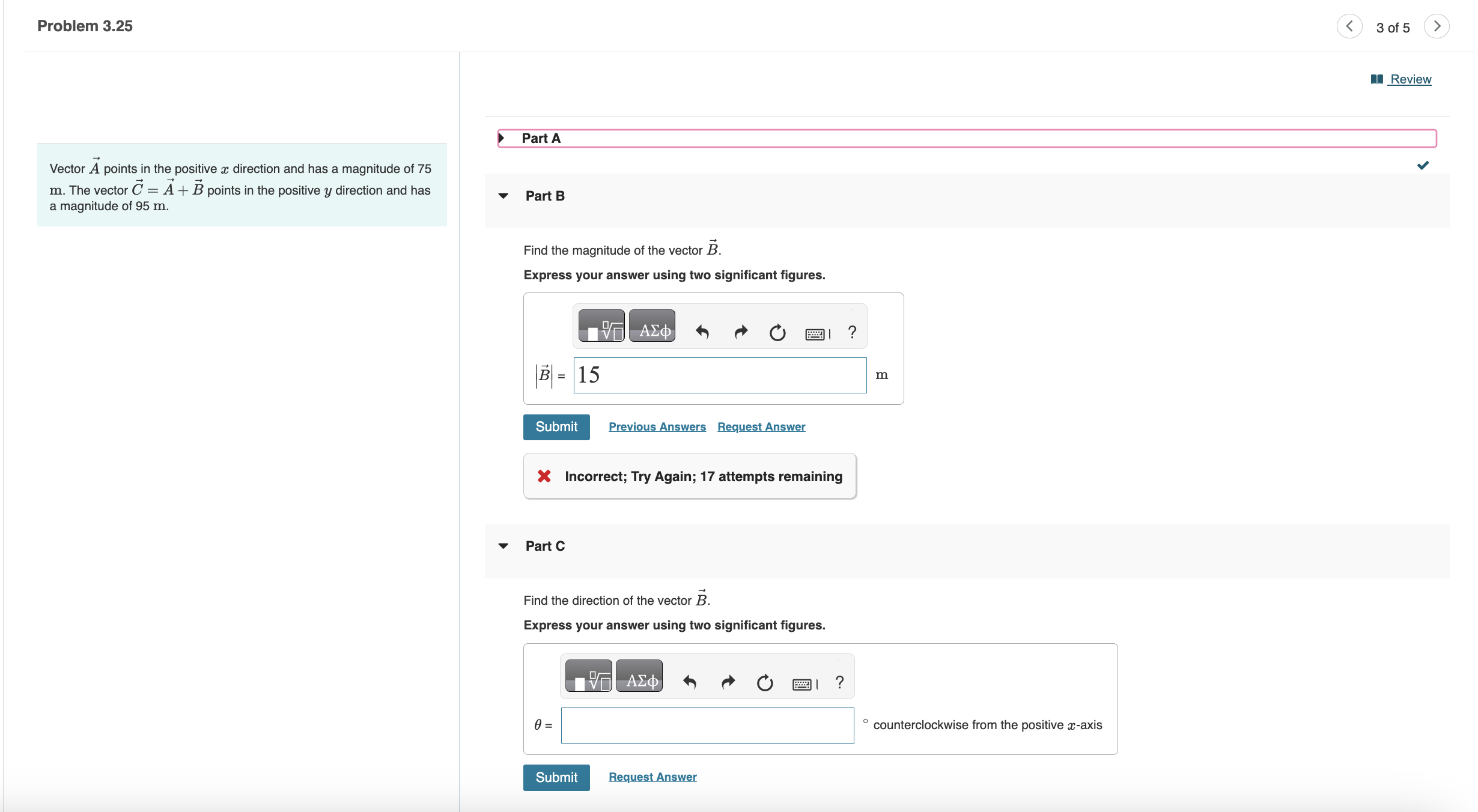Open Previous Answers link
The height and width of the screenshot is (812, 1478).
tap(657, 427)
